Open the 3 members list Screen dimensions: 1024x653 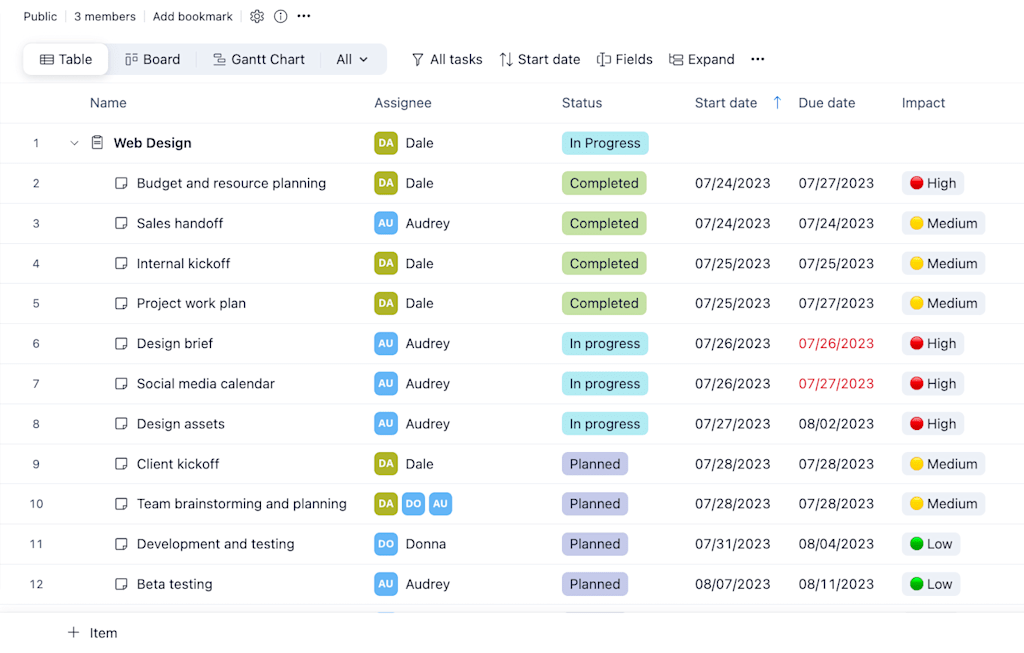[x=104, y=16]
